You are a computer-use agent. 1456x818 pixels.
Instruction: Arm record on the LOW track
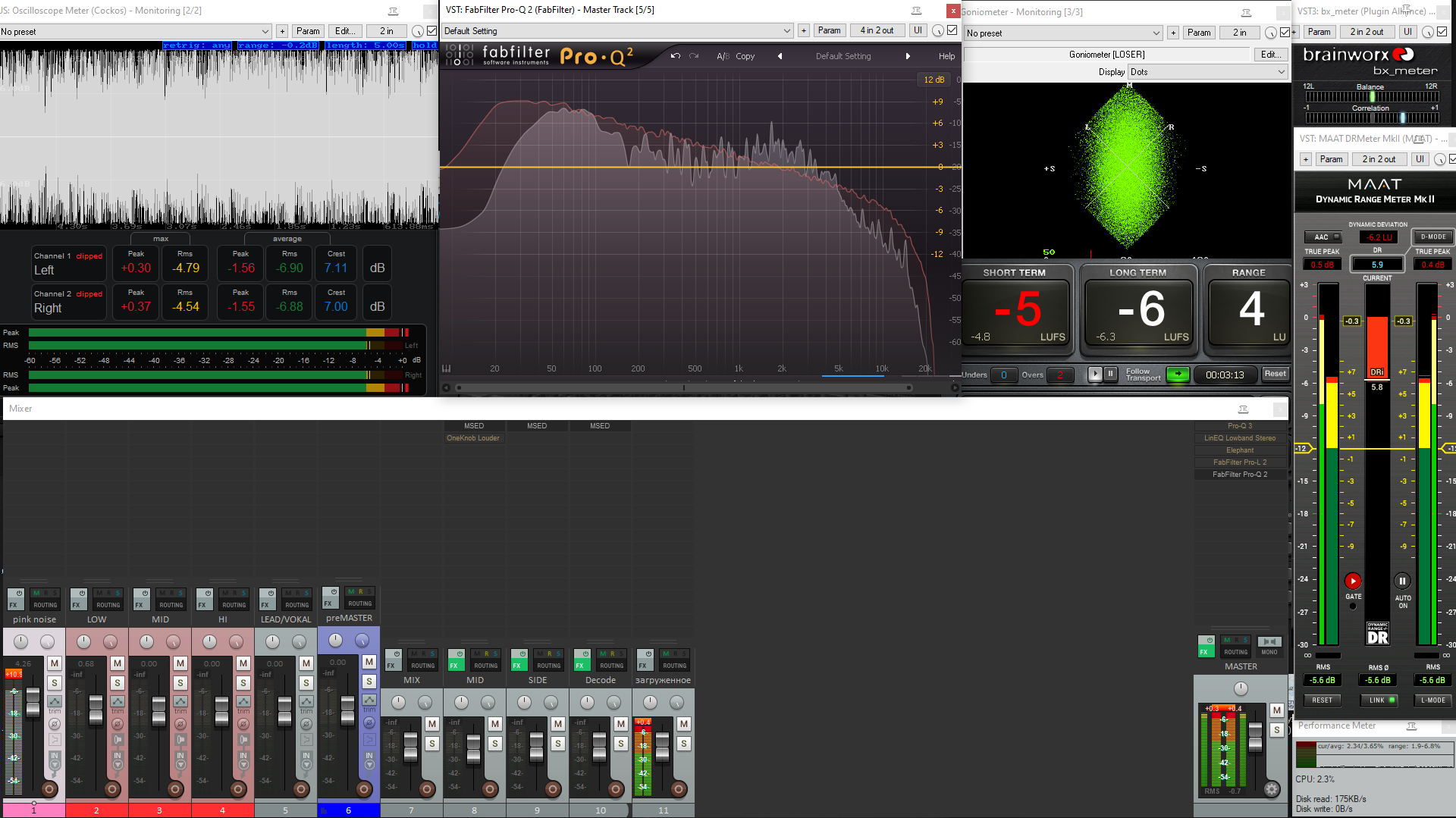(x=112, y=789)
